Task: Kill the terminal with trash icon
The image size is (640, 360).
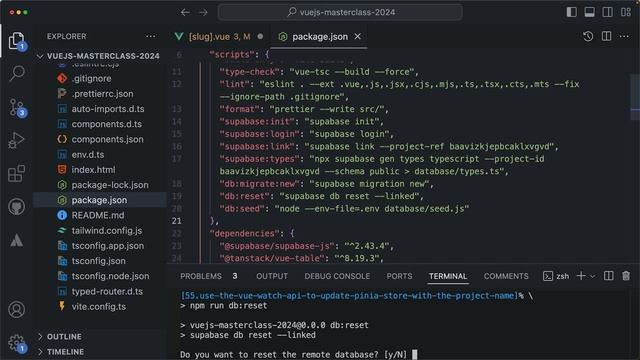Action: click(626, 276)
